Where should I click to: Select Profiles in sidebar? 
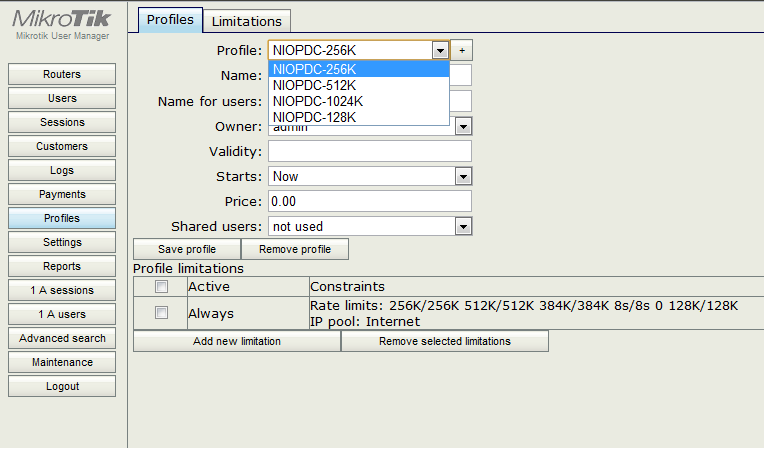tap(62, 218)
